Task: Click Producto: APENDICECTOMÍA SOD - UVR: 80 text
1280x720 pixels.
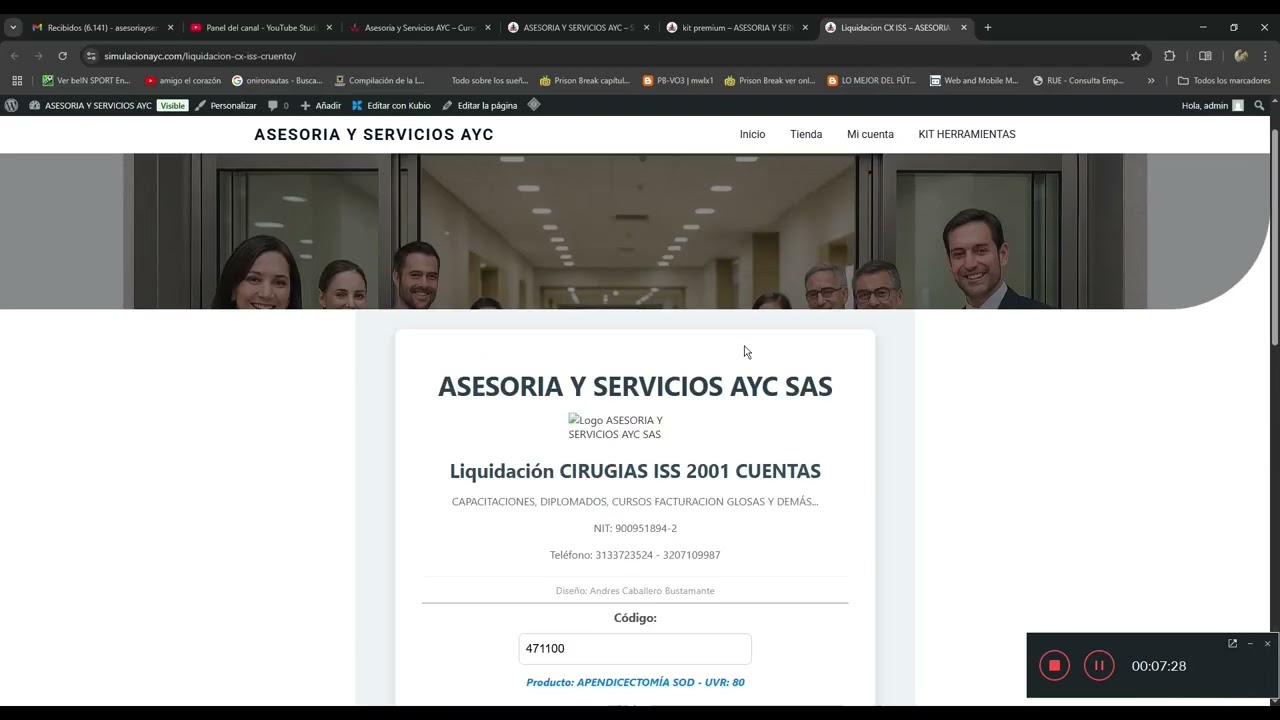Action: [x=635, y=682]
